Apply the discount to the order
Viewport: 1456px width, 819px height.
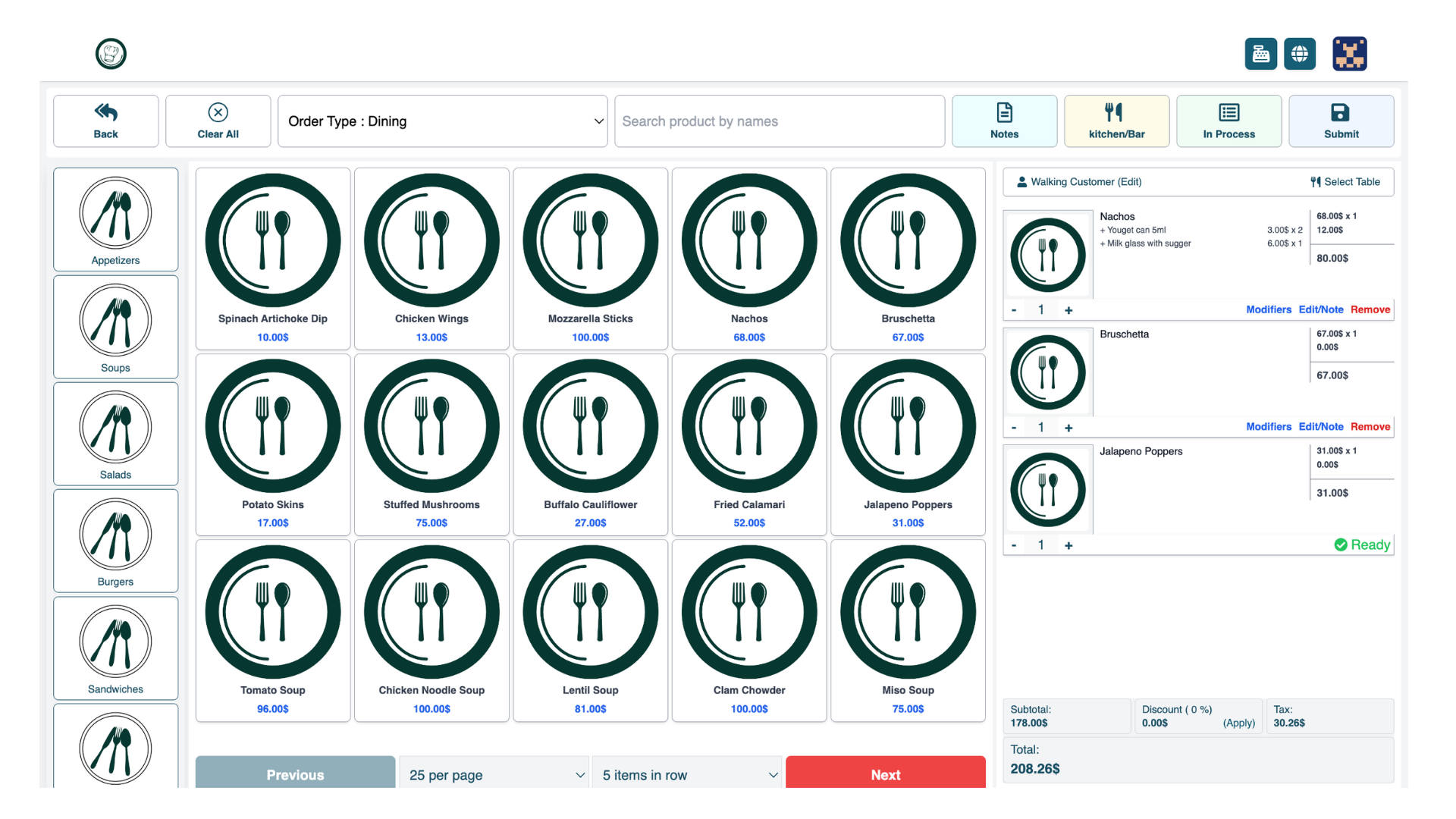click(1238, 723)
